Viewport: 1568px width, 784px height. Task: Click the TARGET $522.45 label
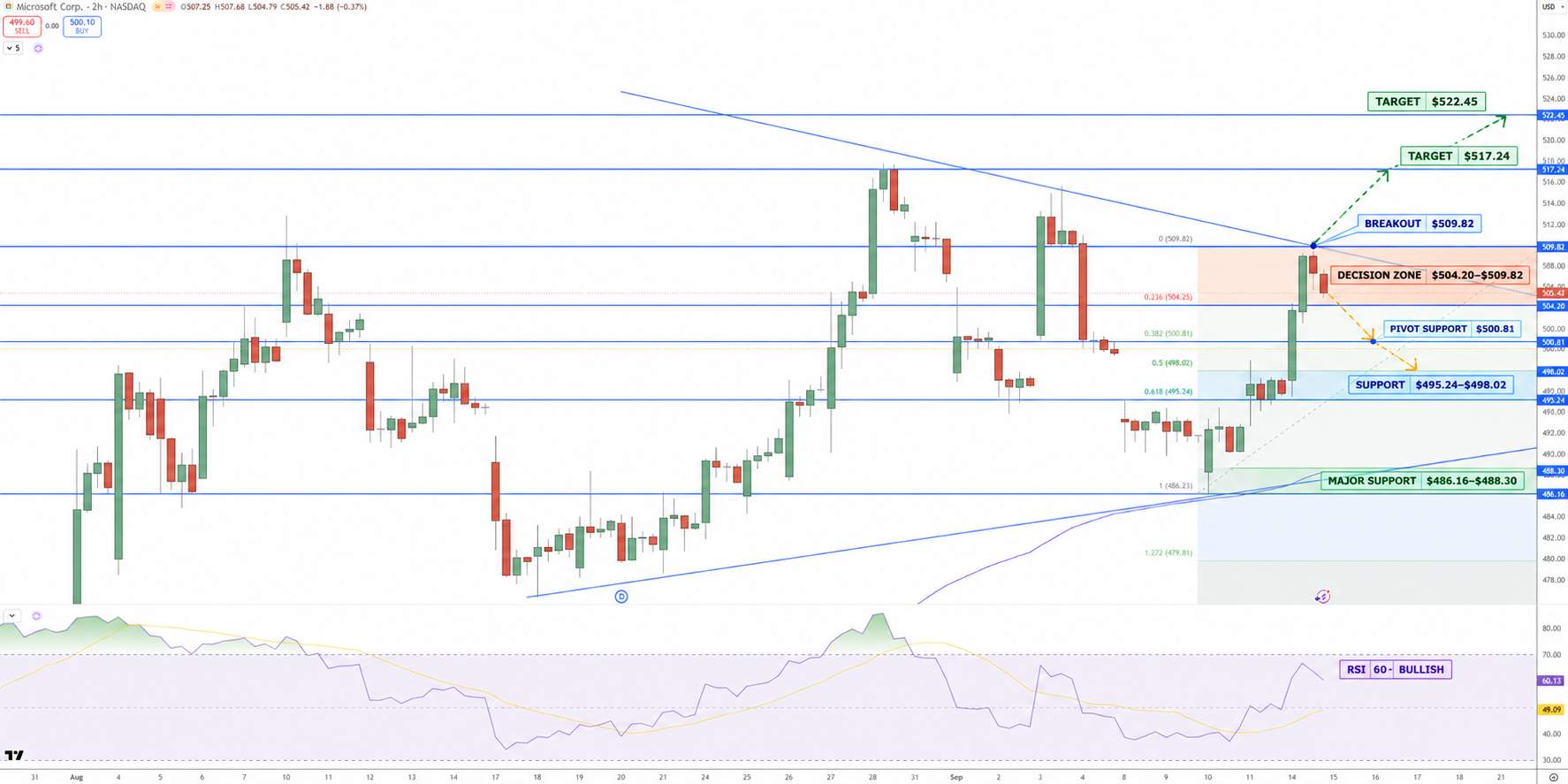point(1426,102)
